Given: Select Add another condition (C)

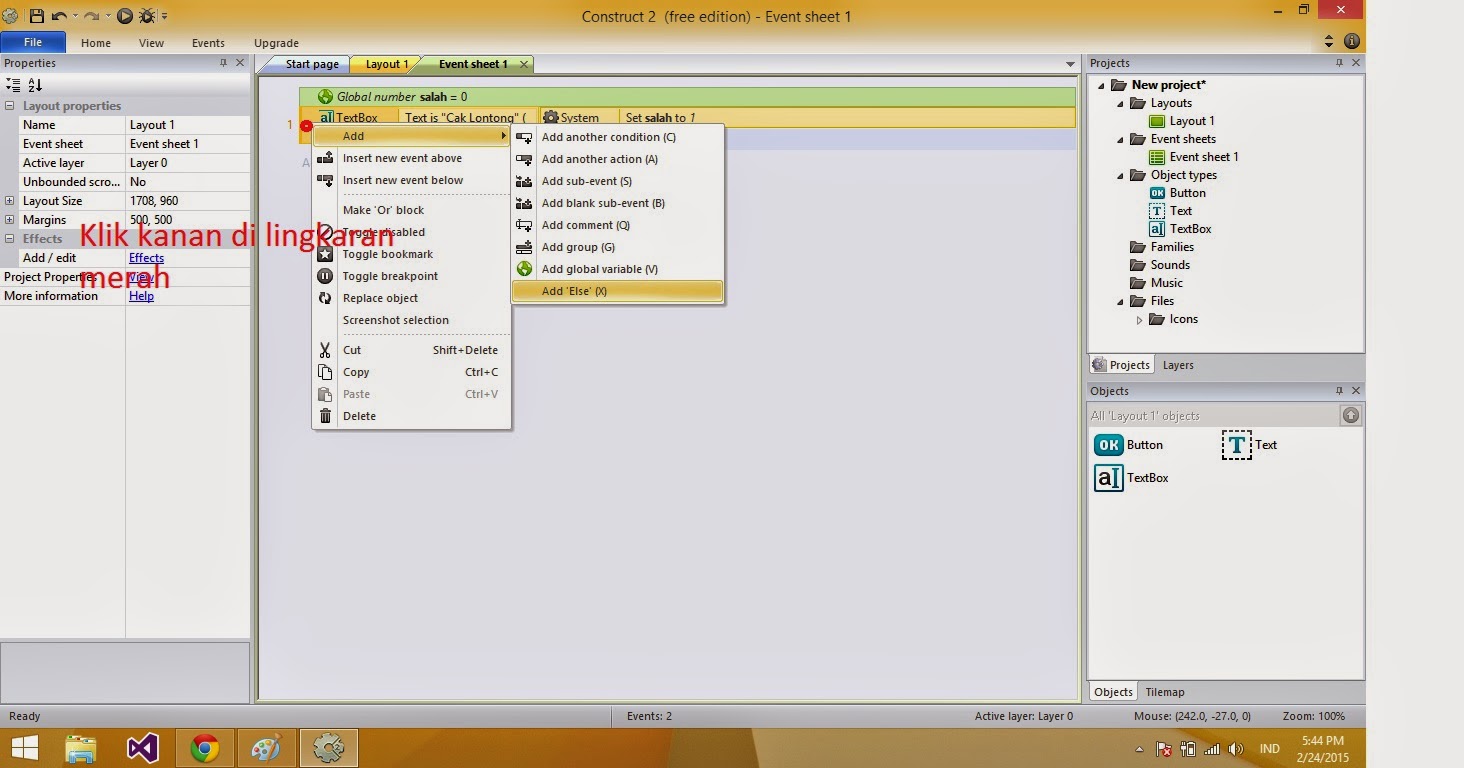Looking at the screenshot, I should 617,137.
